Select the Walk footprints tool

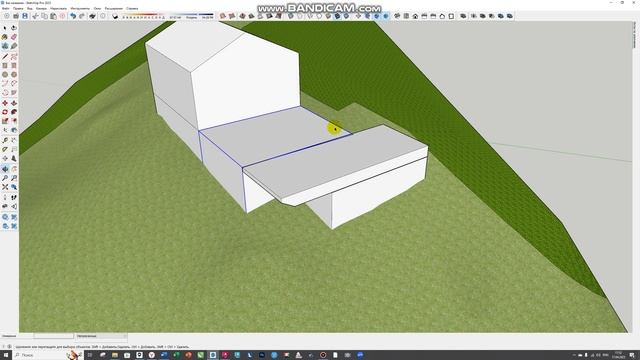point(14,197)
